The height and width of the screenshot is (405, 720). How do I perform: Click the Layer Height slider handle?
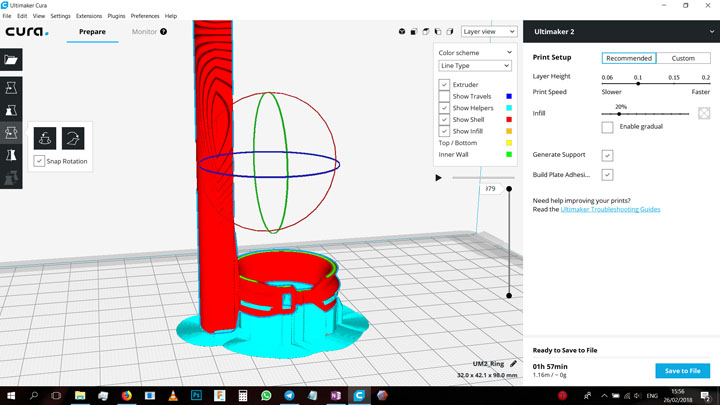[638, 84]
